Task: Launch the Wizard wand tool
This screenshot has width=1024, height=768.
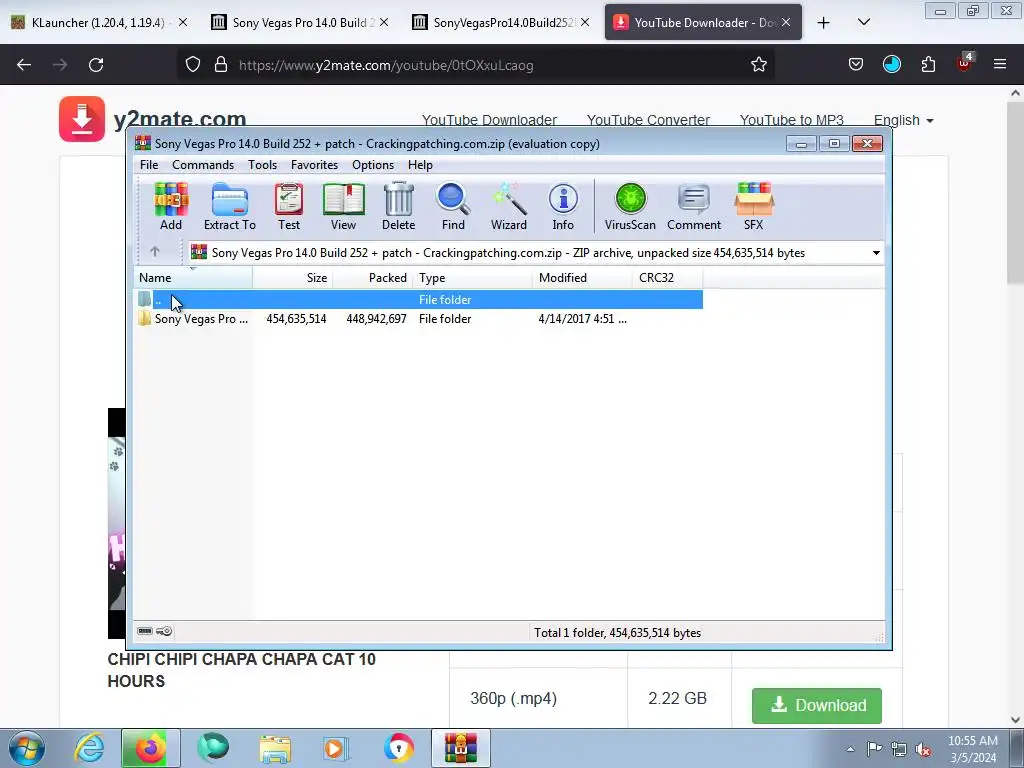Action: pos(509,206)
